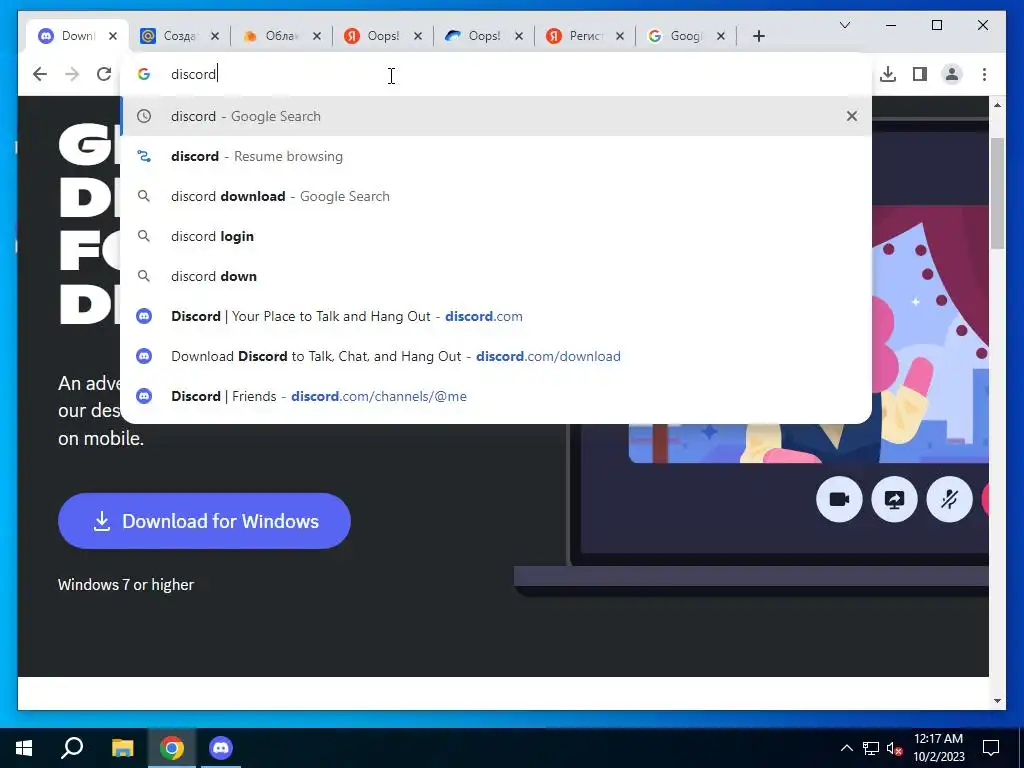Select the 'discord - Resume browsing' suggestion
This screenshot has height=768, width=1024.
coord(496,156)
